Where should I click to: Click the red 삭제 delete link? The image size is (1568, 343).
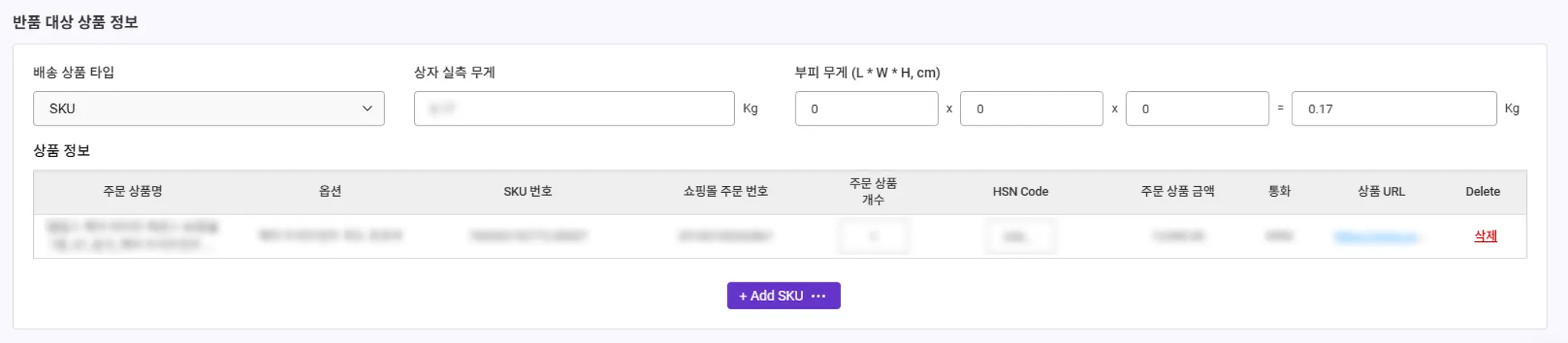[x=1485, y=236]
